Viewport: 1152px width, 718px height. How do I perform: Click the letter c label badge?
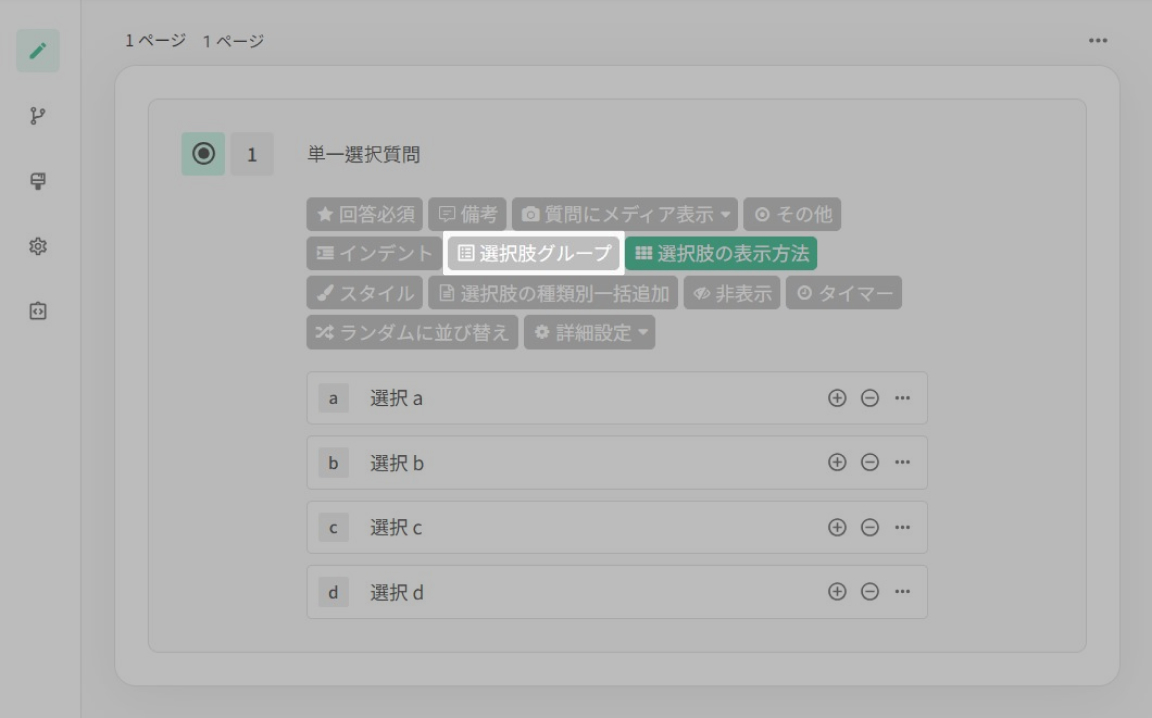(334, 528)
